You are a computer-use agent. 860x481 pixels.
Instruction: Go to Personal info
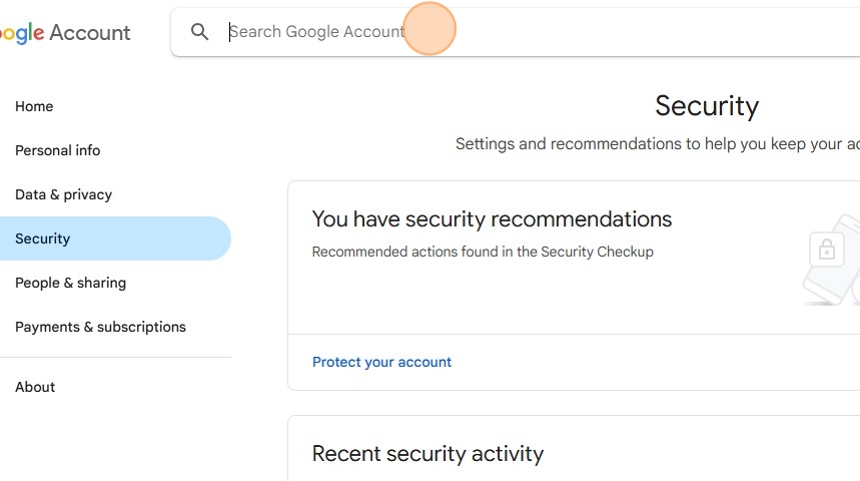click(x=58, y=151)
